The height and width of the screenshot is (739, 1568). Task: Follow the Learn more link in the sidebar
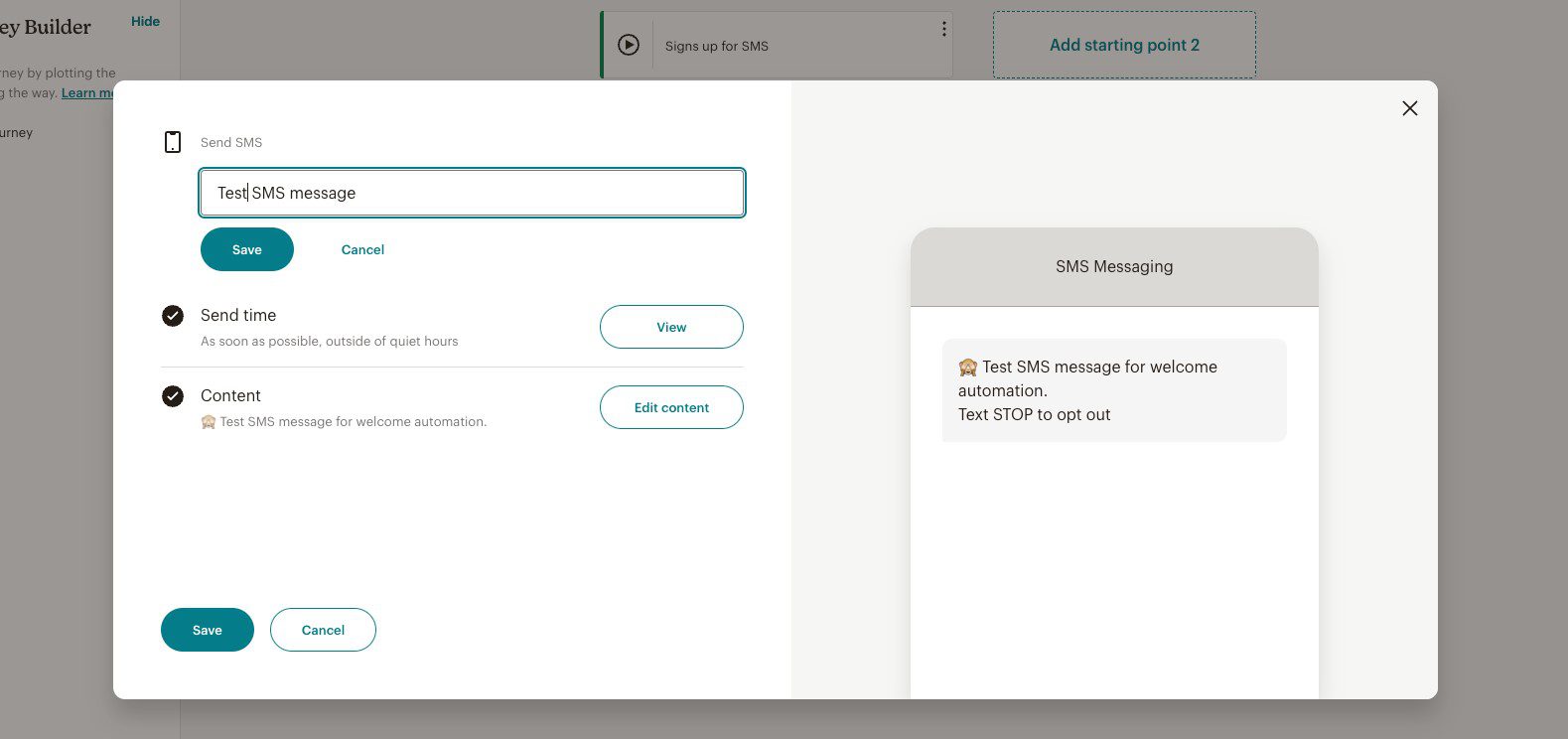pos(87,92)
